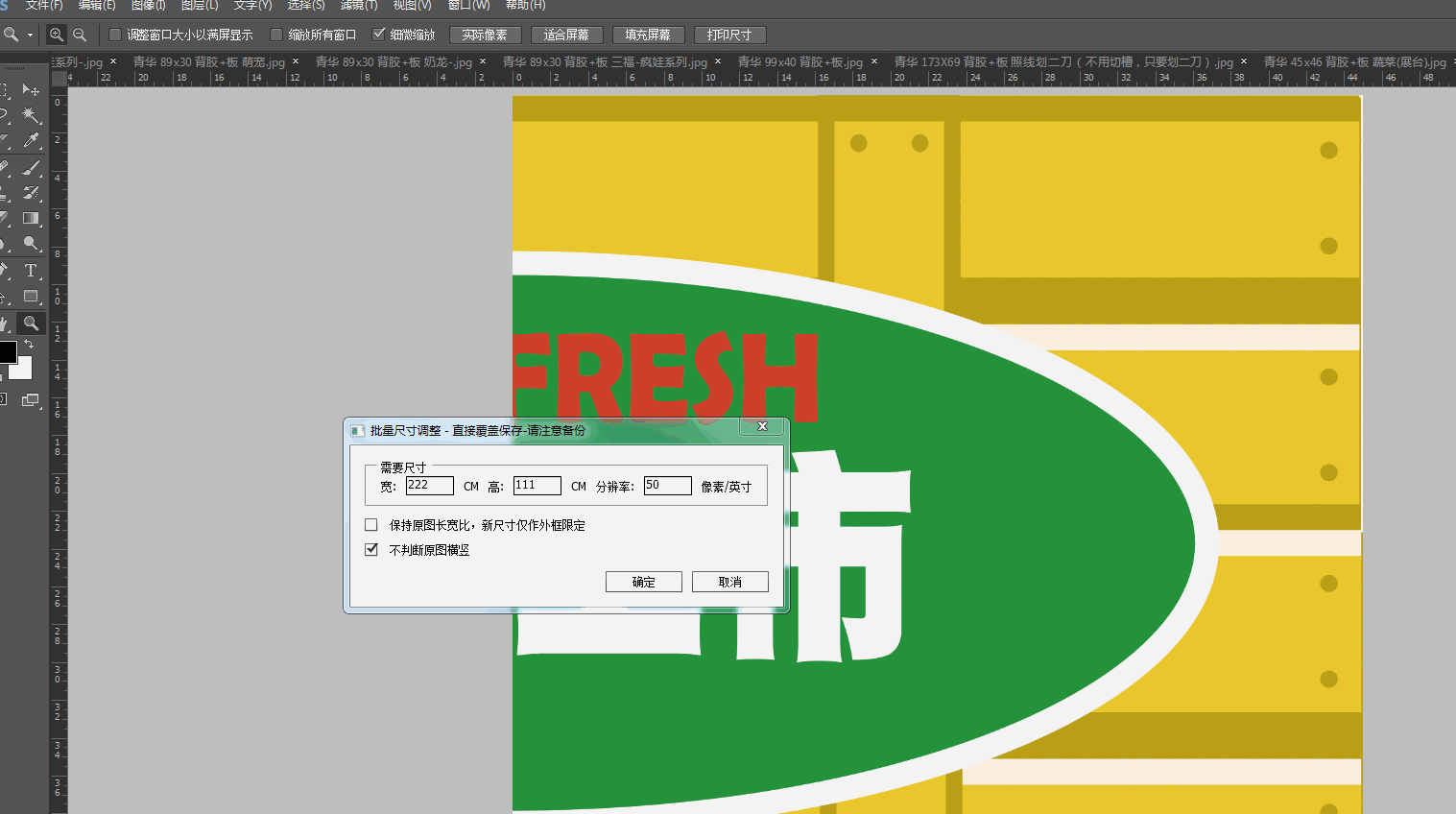Close the 173X69 照线划二刀 tab
1456x814 pixels.
coord(1243,61)
